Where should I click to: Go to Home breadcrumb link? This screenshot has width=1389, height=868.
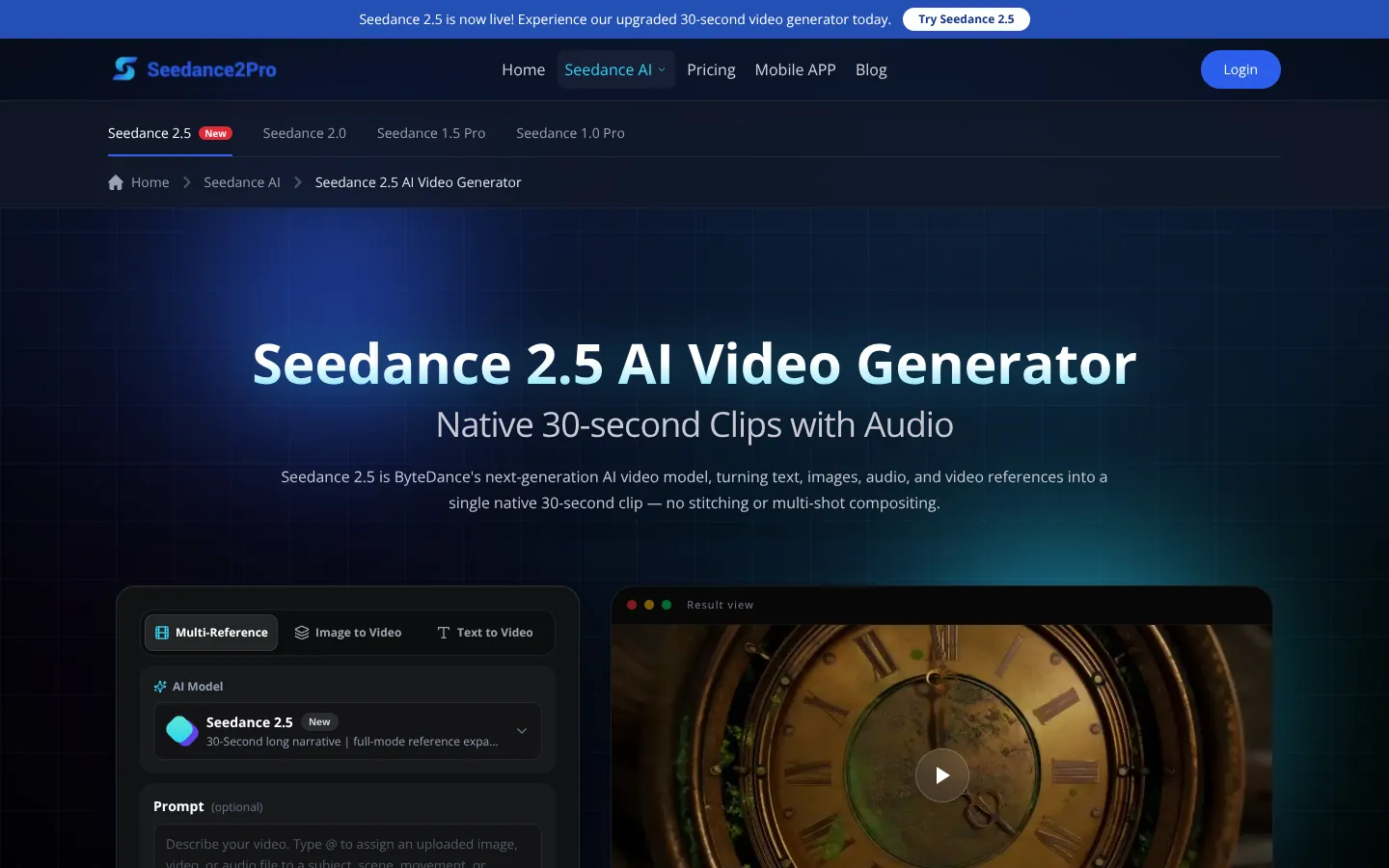pyautogui.click(x=150, y=182)
